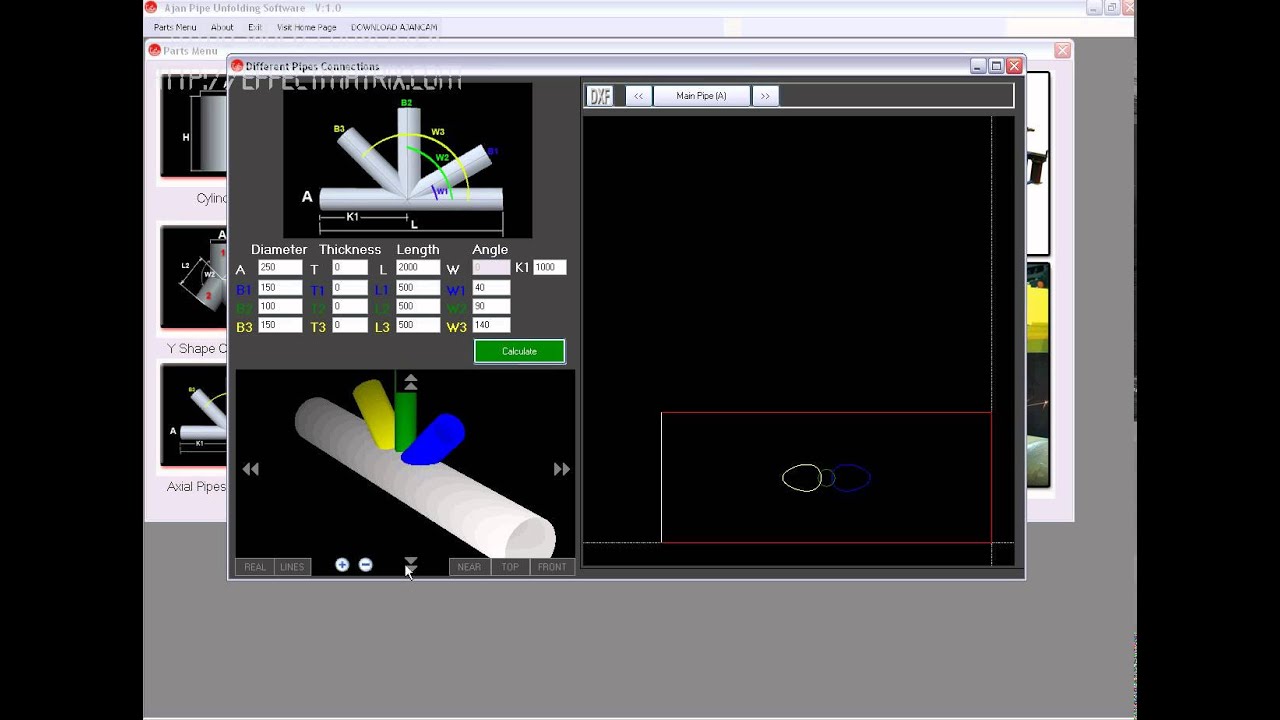This screenshot has width=1280, height=720.
Task: Go to previous pipe with << button
Action: pos(639,96)
